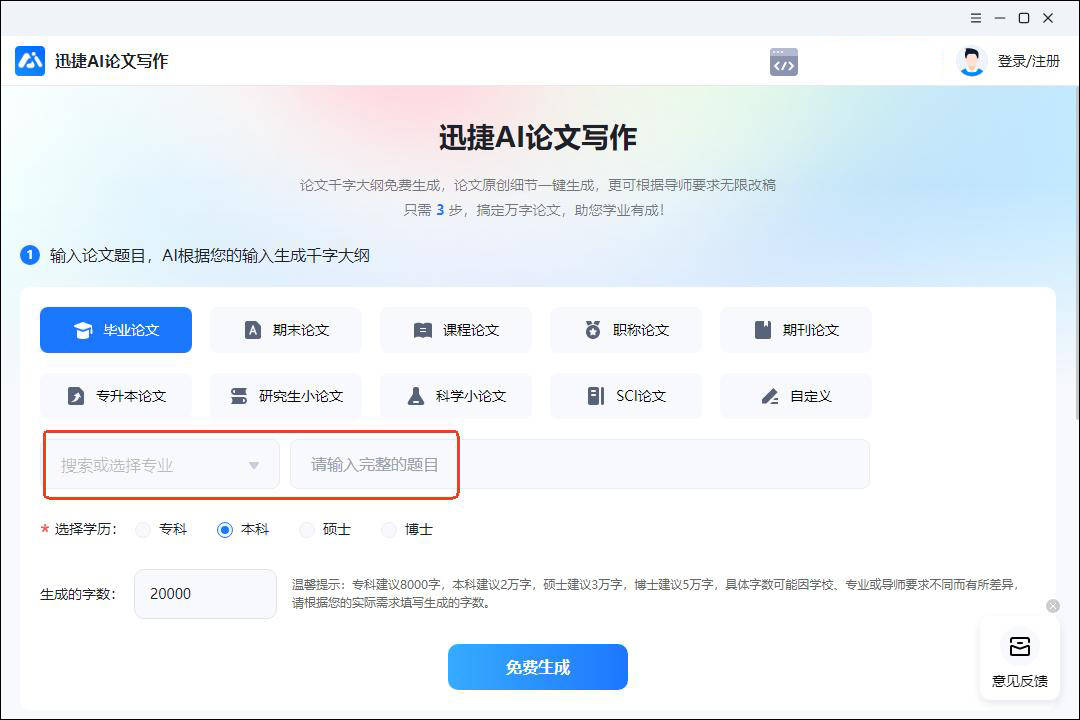The height and width of the screenshot is (720, 1080).
Task: Open the 搜索或选择专业 dropdown
Action: coord(163,465)
